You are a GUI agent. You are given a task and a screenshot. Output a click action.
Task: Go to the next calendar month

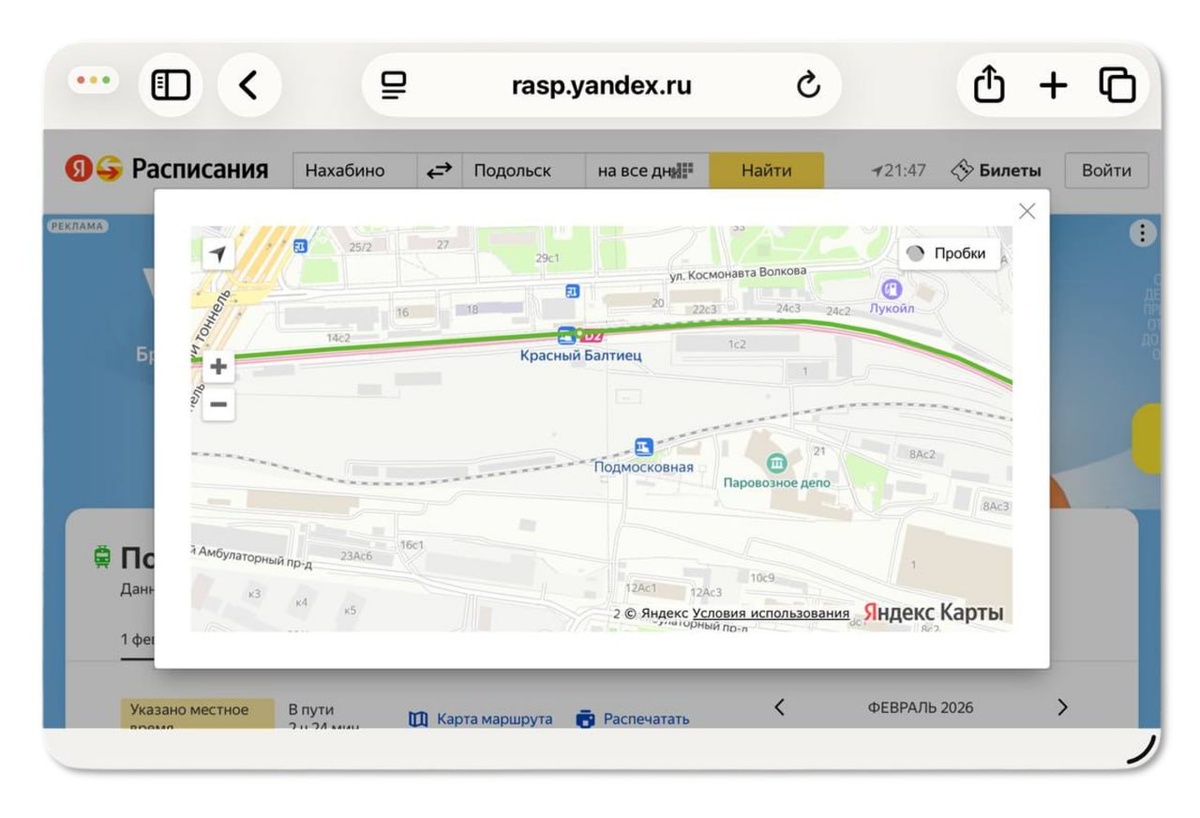(x=1062, y=708)
